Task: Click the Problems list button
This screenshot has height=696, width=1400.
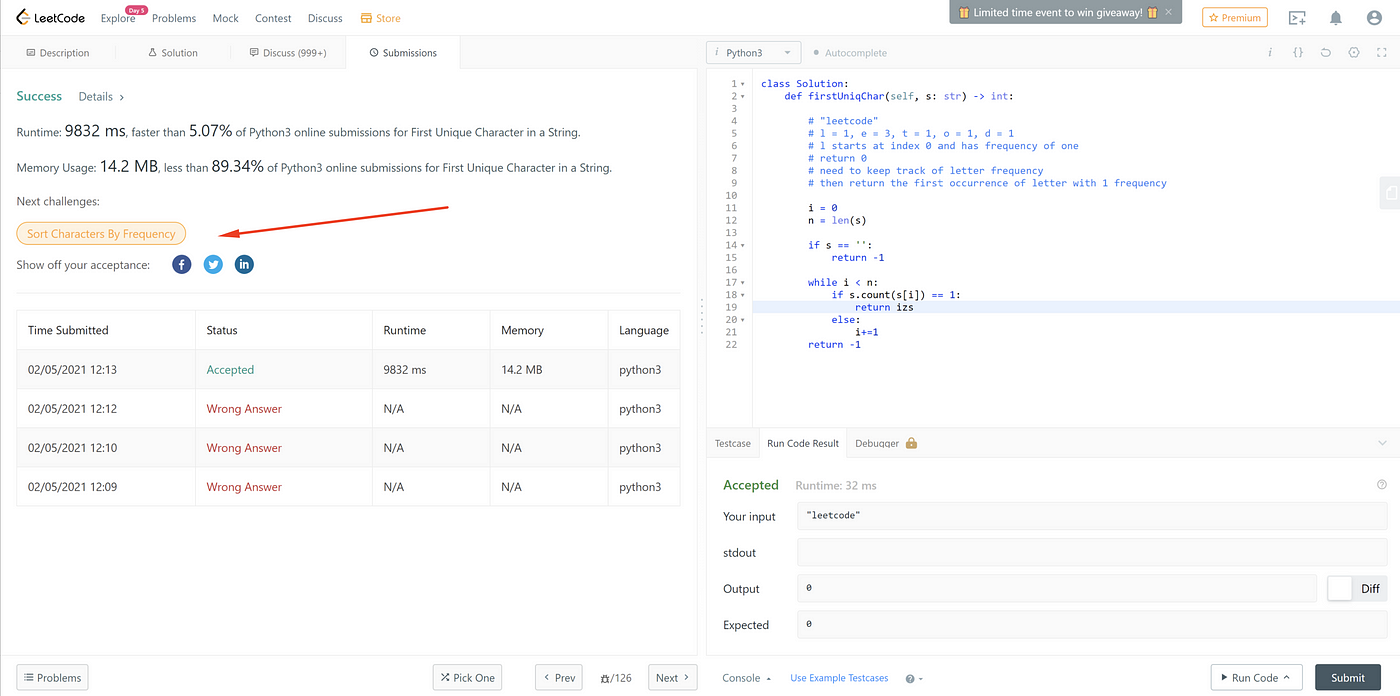Action: tap(52, 677)
